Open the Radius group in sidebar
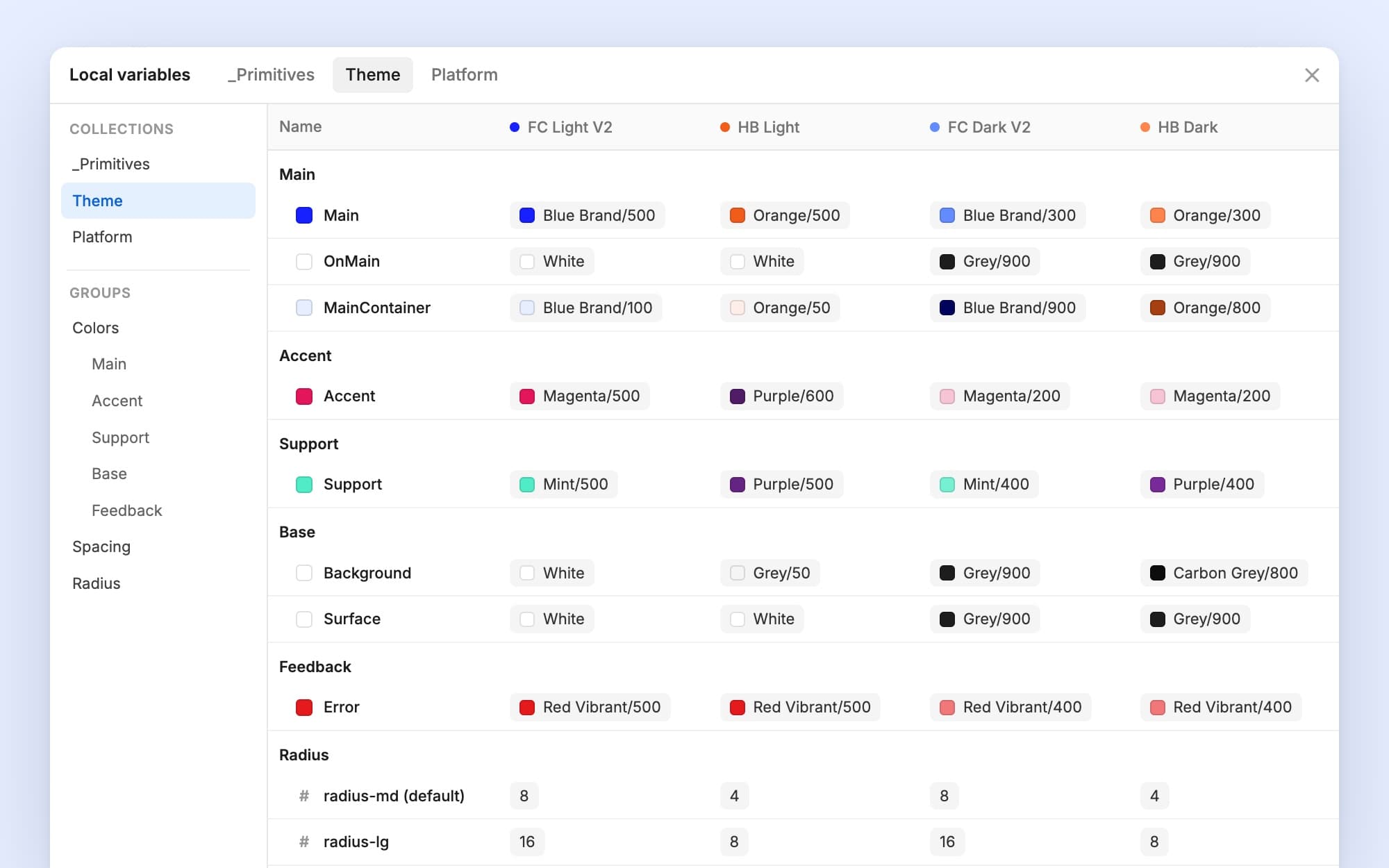The height and width of the screenshot is (868, 1389). [x=97, y=583]
